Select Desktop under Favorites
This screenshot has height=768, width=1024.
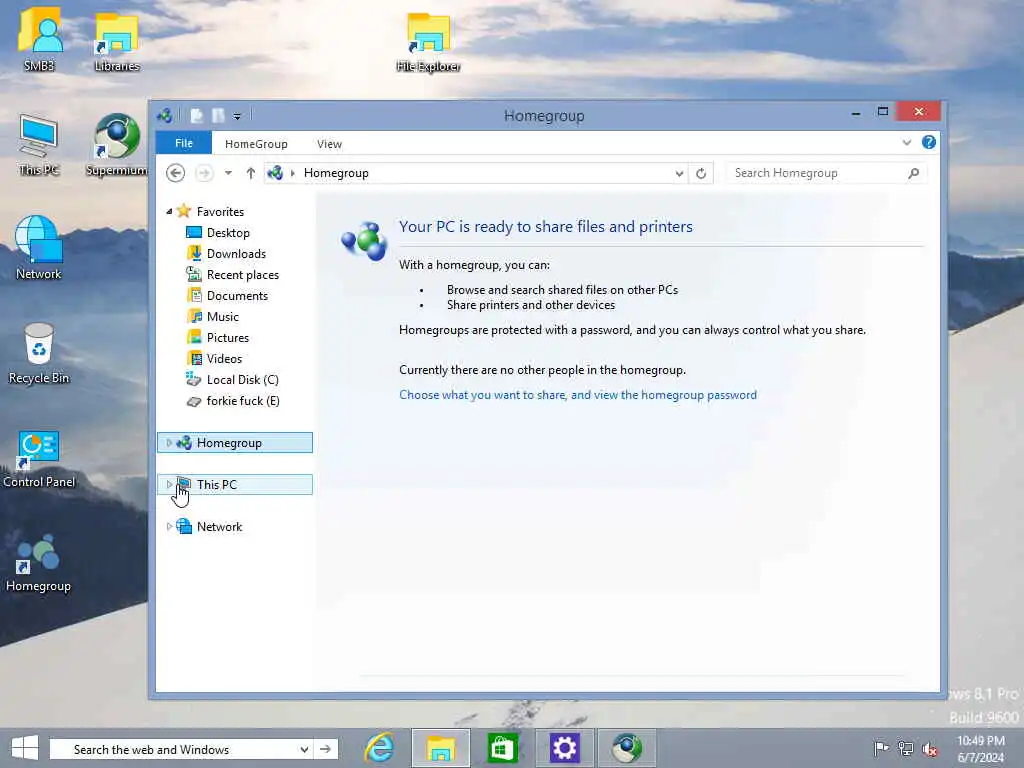pos(228,232)
